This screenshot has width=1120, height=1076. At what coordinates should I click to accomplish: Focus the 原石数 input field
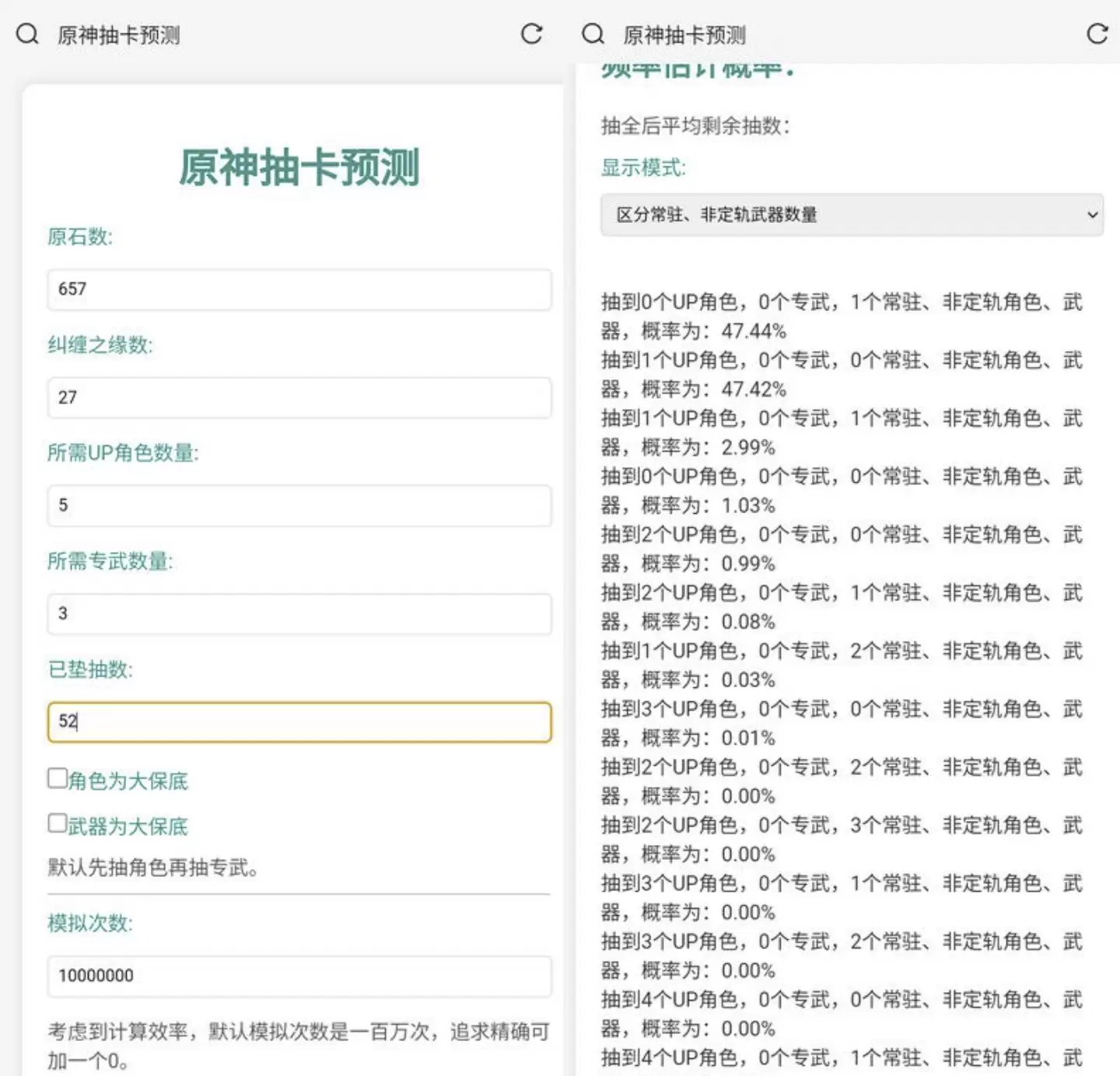pyautogui.click(x=299, y=289)
